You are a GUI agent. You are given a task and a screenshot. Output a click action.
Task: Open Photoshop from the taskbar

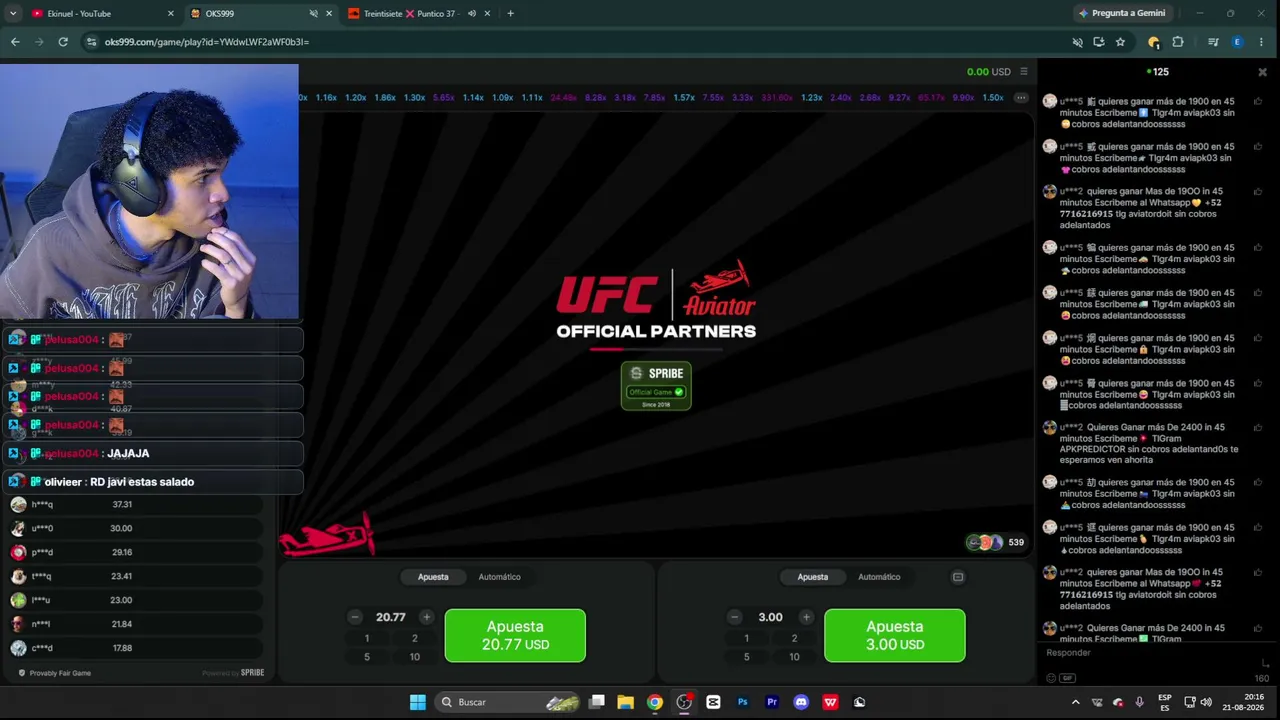pyautogui.click(x=742, y=702)
